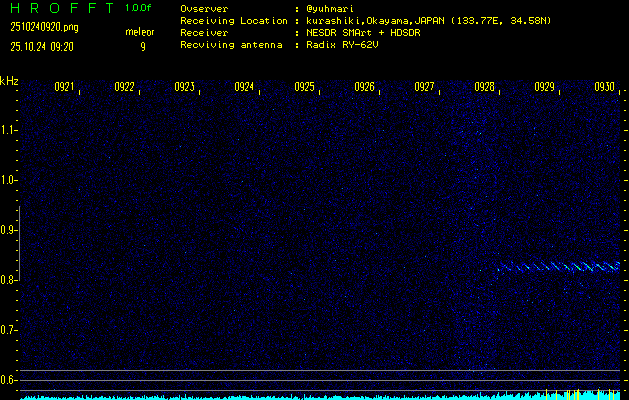Click the 1.0 kHz axis label
This screenshot has height=400, width=629.
coord(7,180)
